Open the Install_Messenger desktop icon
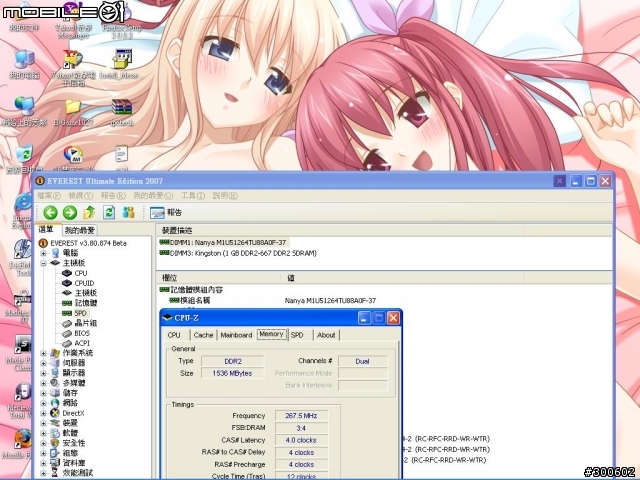 (x=120, y=64)
